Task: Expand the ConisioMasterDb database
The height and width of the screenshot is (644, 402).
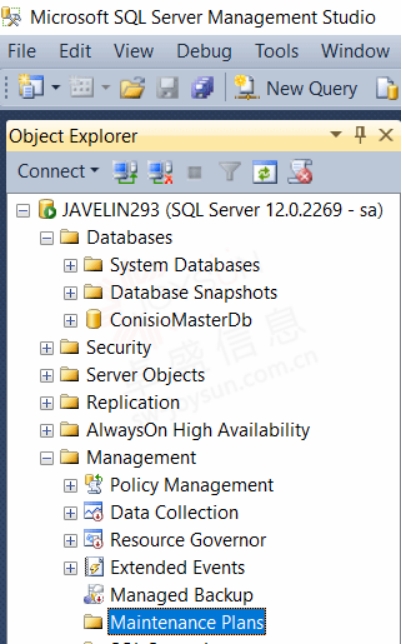Action: pos(70,321)
